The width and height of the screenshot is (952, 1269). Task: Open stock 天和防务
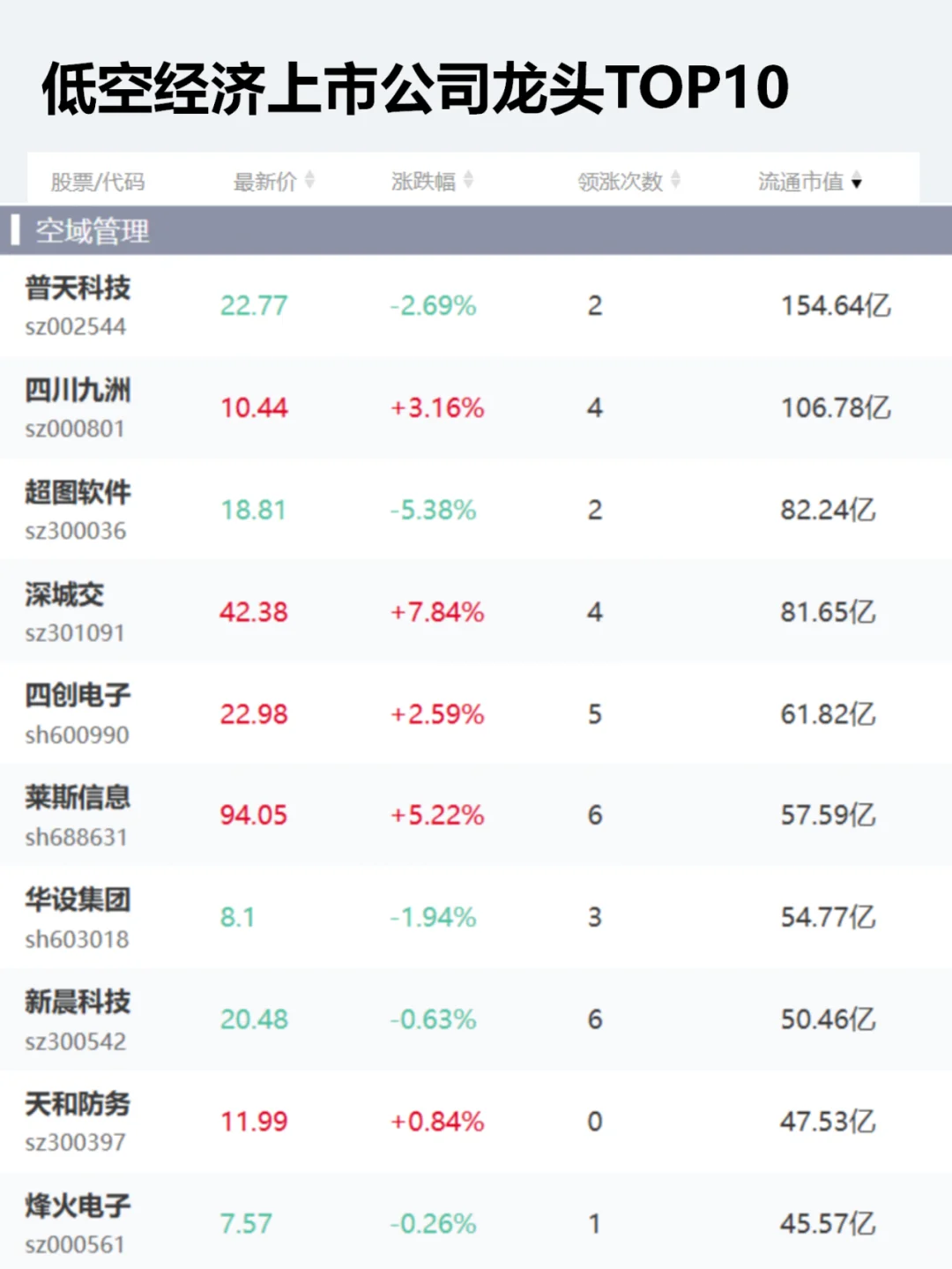coord(78,1104)
